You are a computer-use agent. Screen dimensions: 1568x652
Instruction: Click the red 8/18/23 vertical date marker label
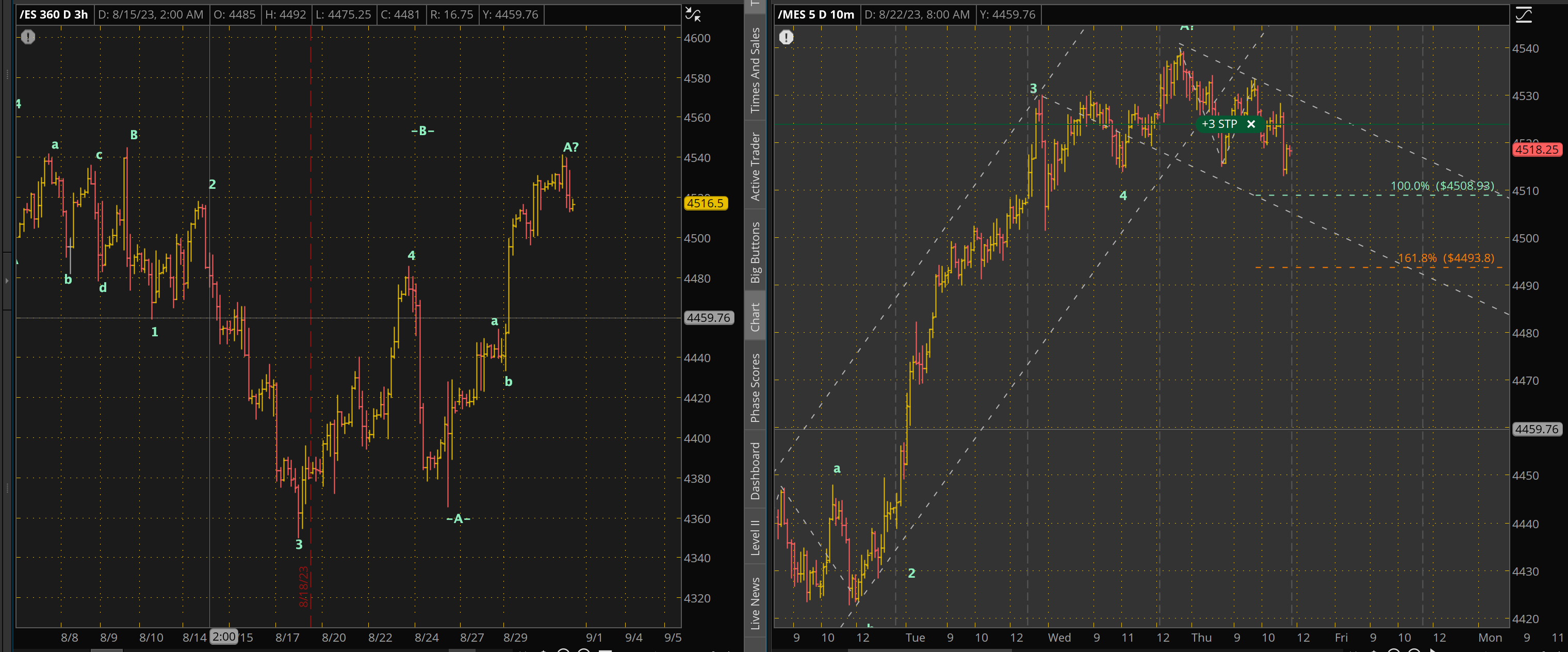[304, 587]
